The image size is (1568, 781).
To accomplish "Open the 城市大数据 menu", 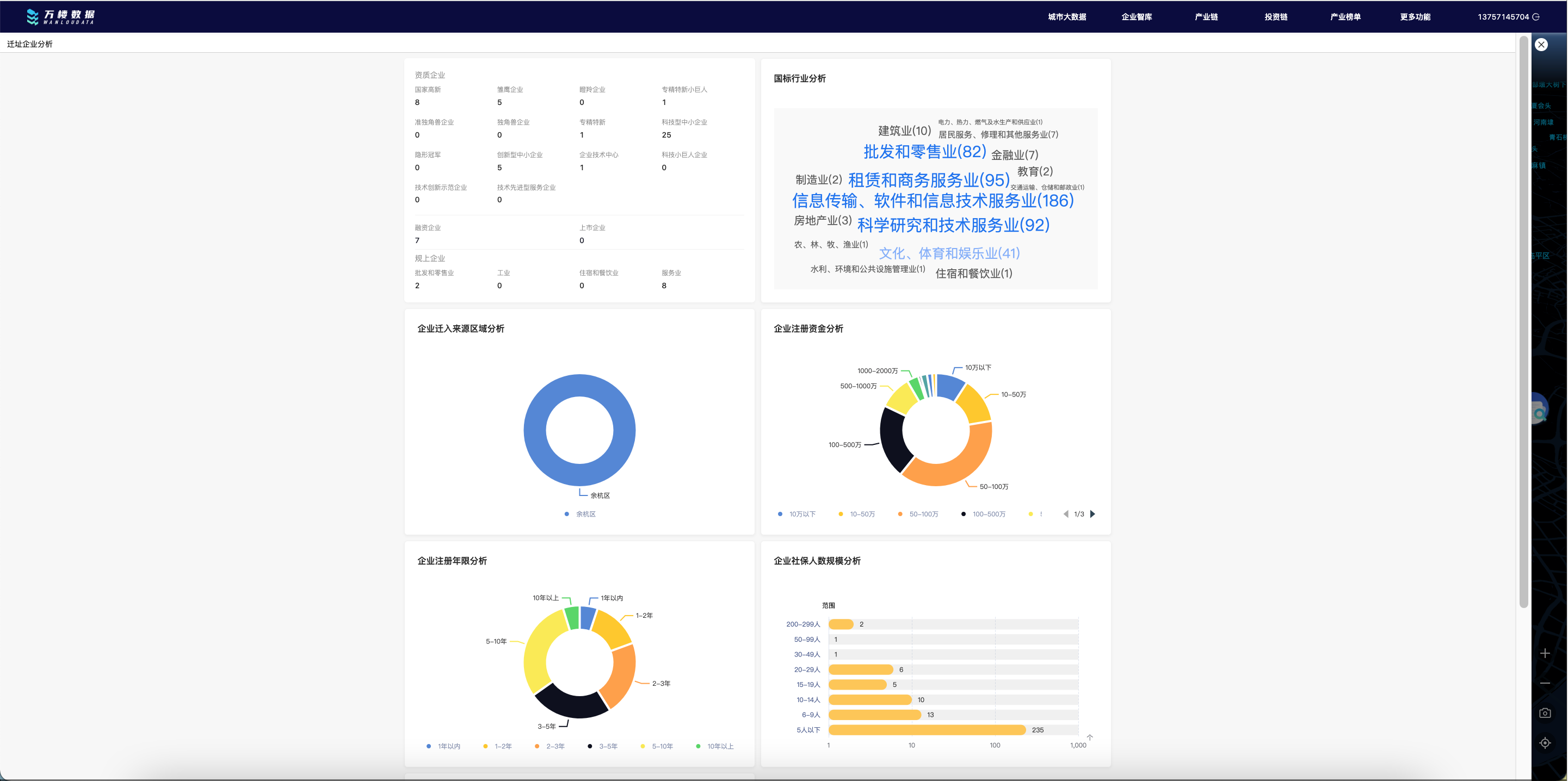I will click(1066, 17).
